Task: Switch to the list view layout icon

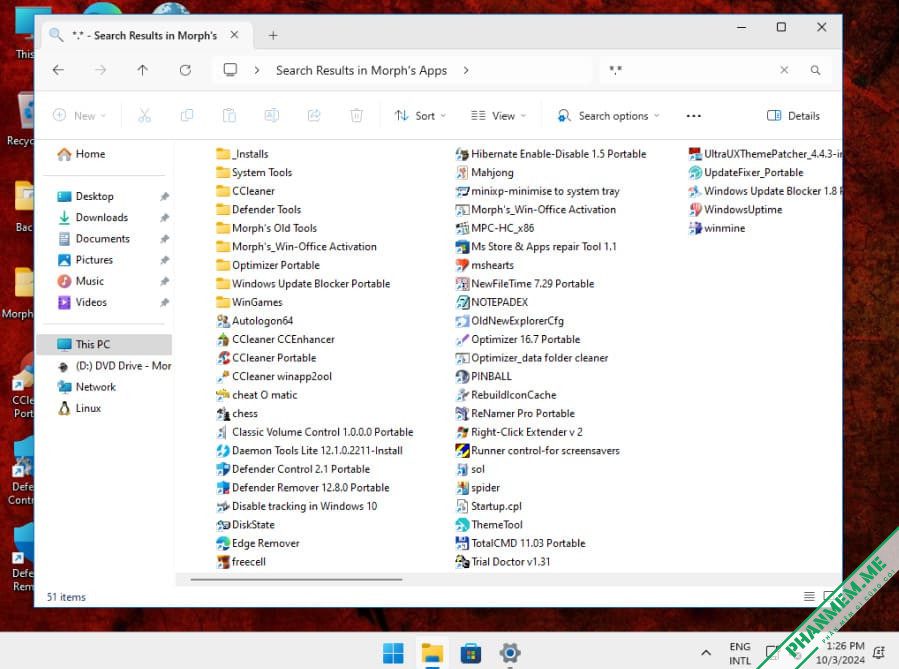Action: point(809,596)
